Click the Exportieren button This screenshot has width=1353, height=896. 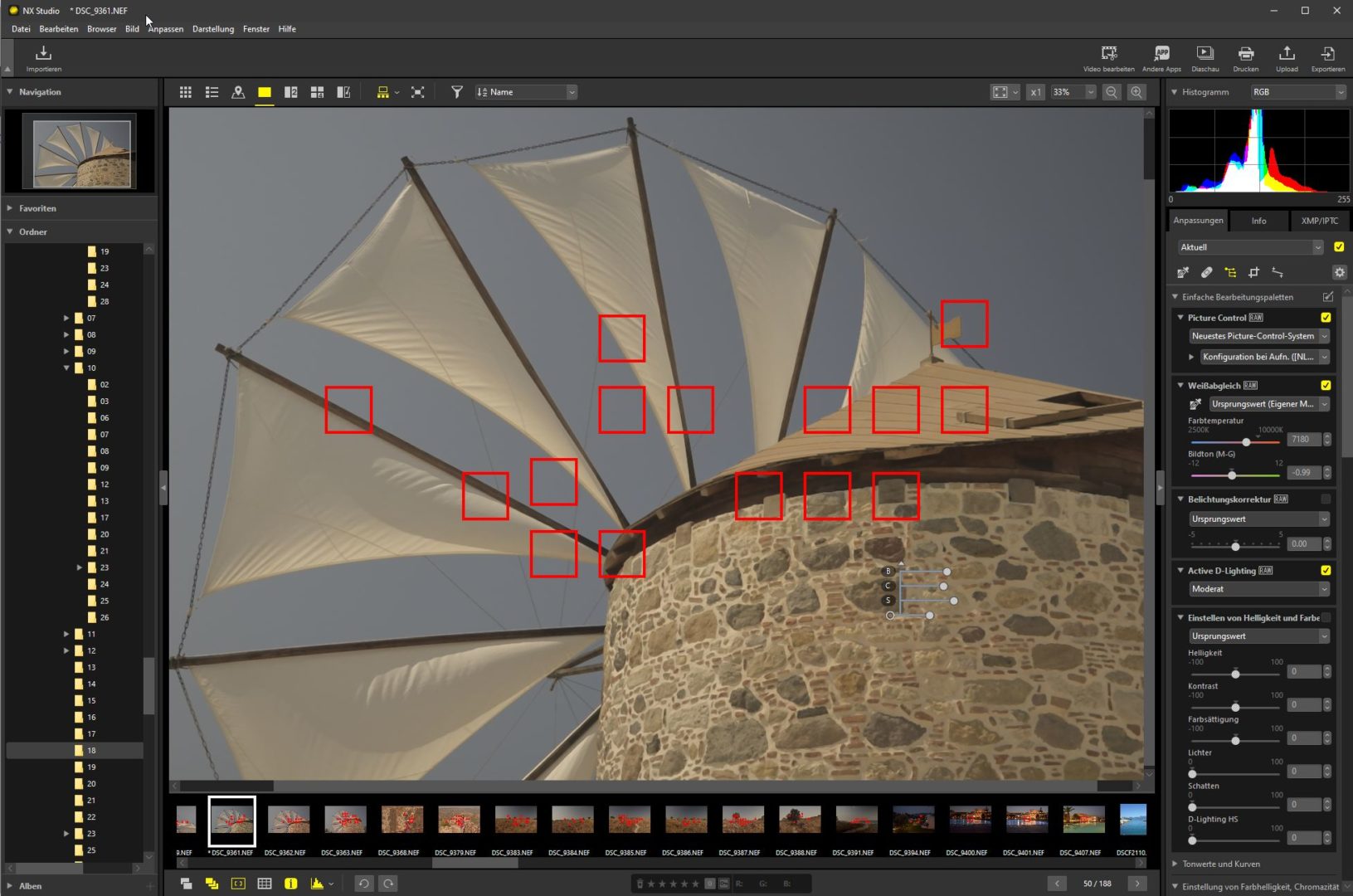[x=1327, y=56]
